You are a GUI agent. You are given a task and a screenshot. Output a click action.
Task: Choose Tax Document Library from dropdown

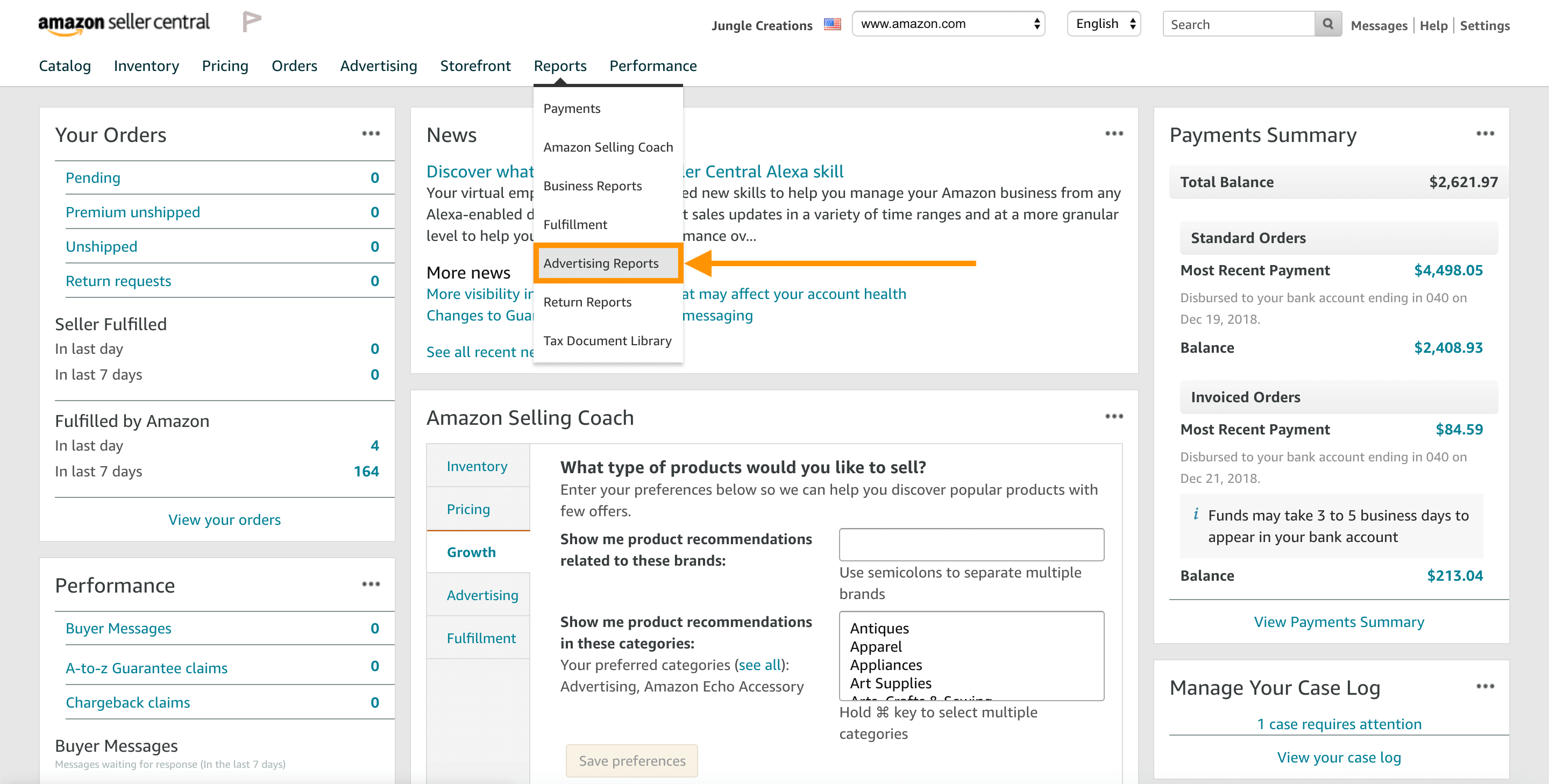tap(608, 340)
